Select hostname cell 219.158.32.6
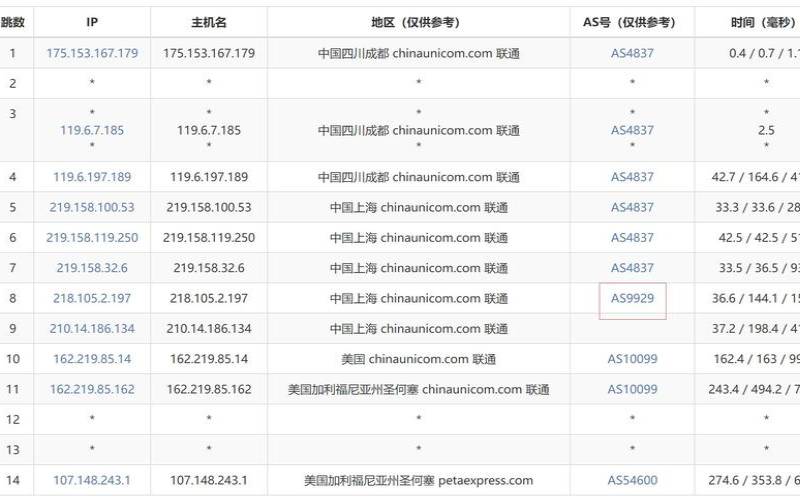800x500 pixels. [x=209, y=268]
